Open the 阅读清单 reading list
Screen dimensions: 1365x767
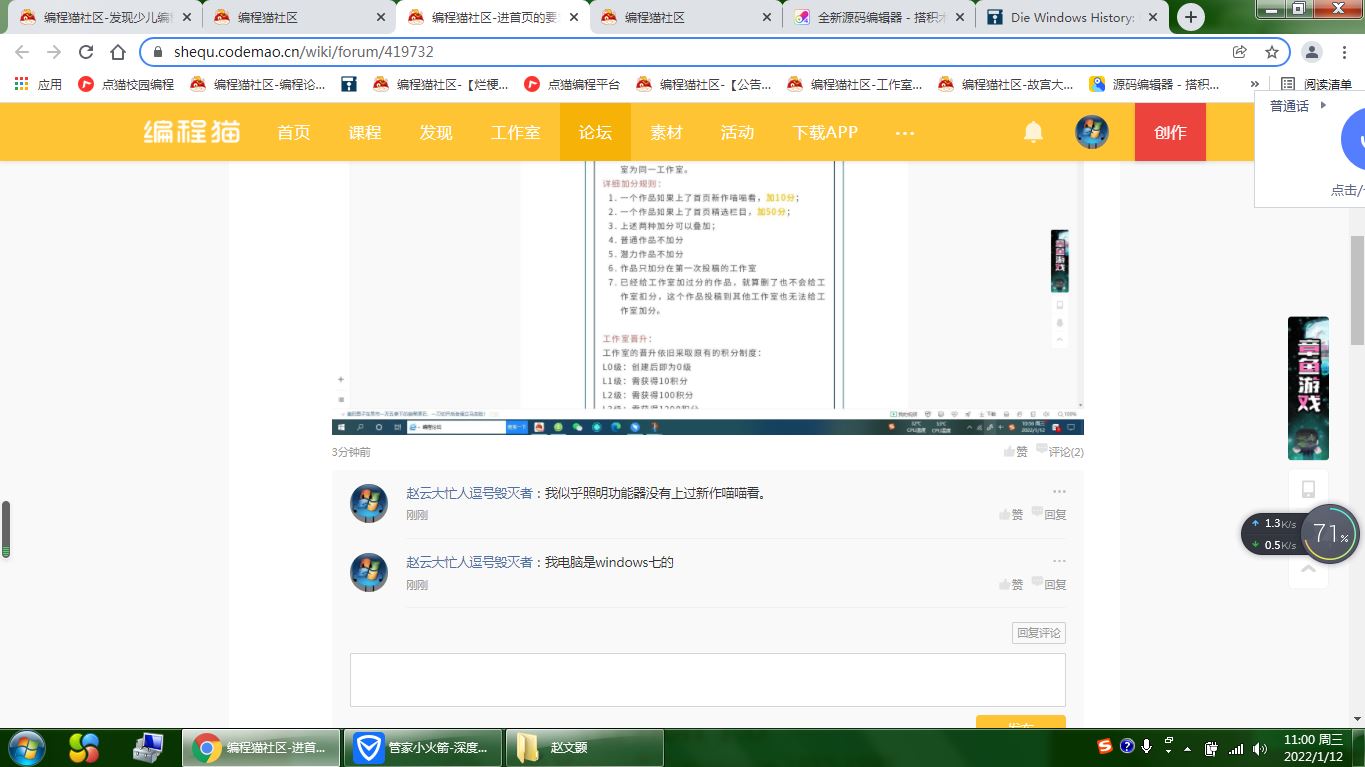[1317, 85]
